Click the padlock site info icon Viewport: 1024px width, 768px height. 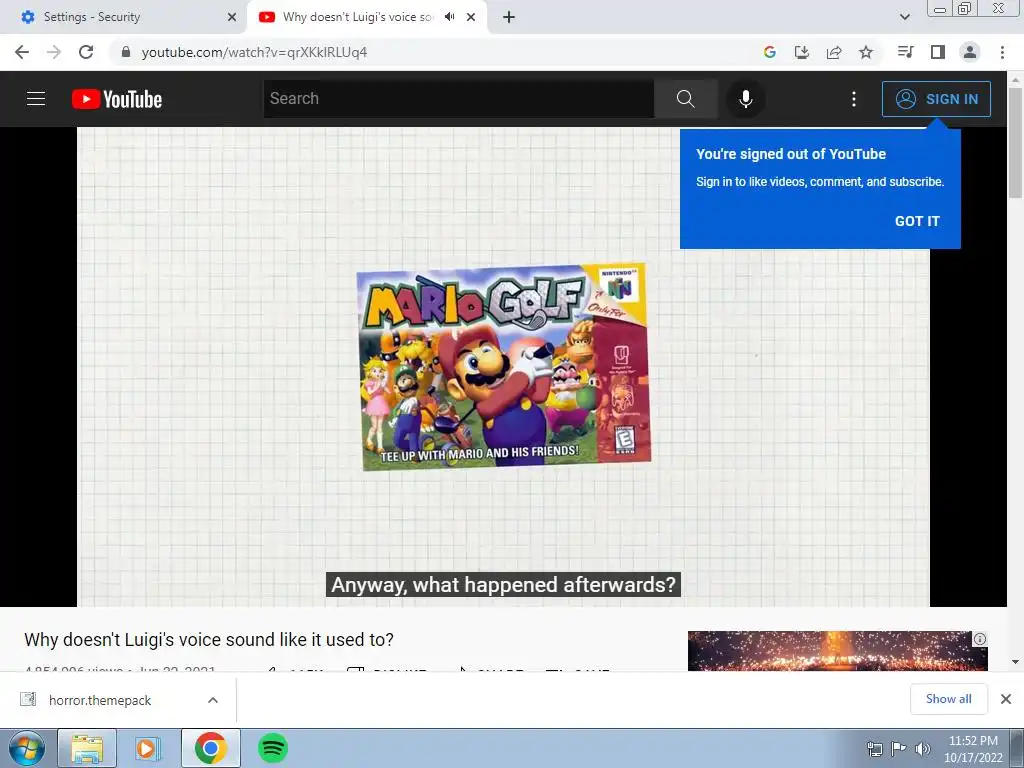(x=126, y=52)
